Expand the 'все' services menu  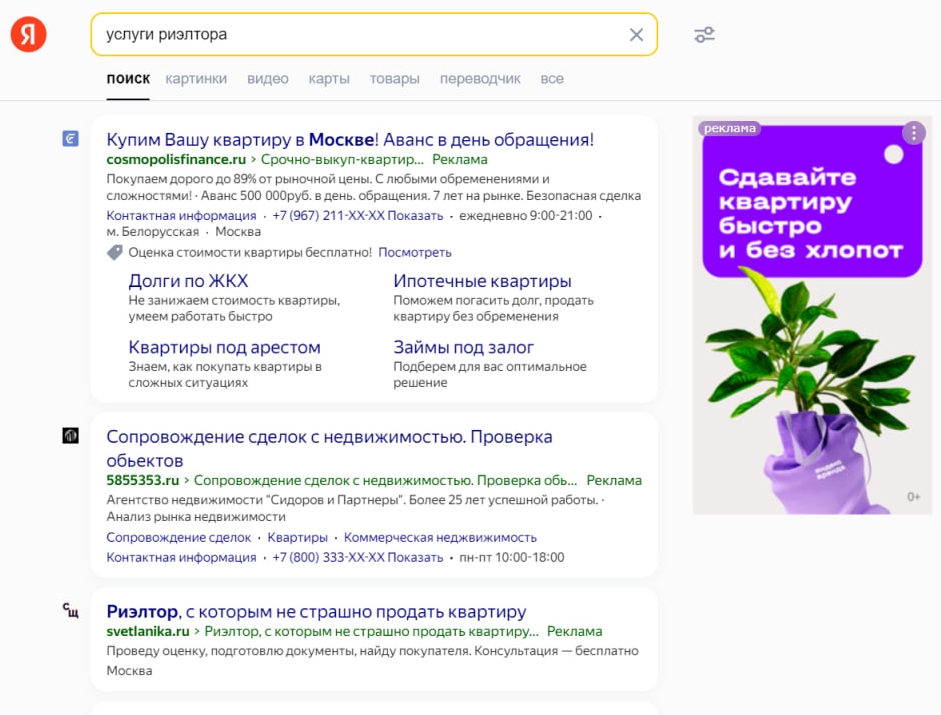(552, 79)
